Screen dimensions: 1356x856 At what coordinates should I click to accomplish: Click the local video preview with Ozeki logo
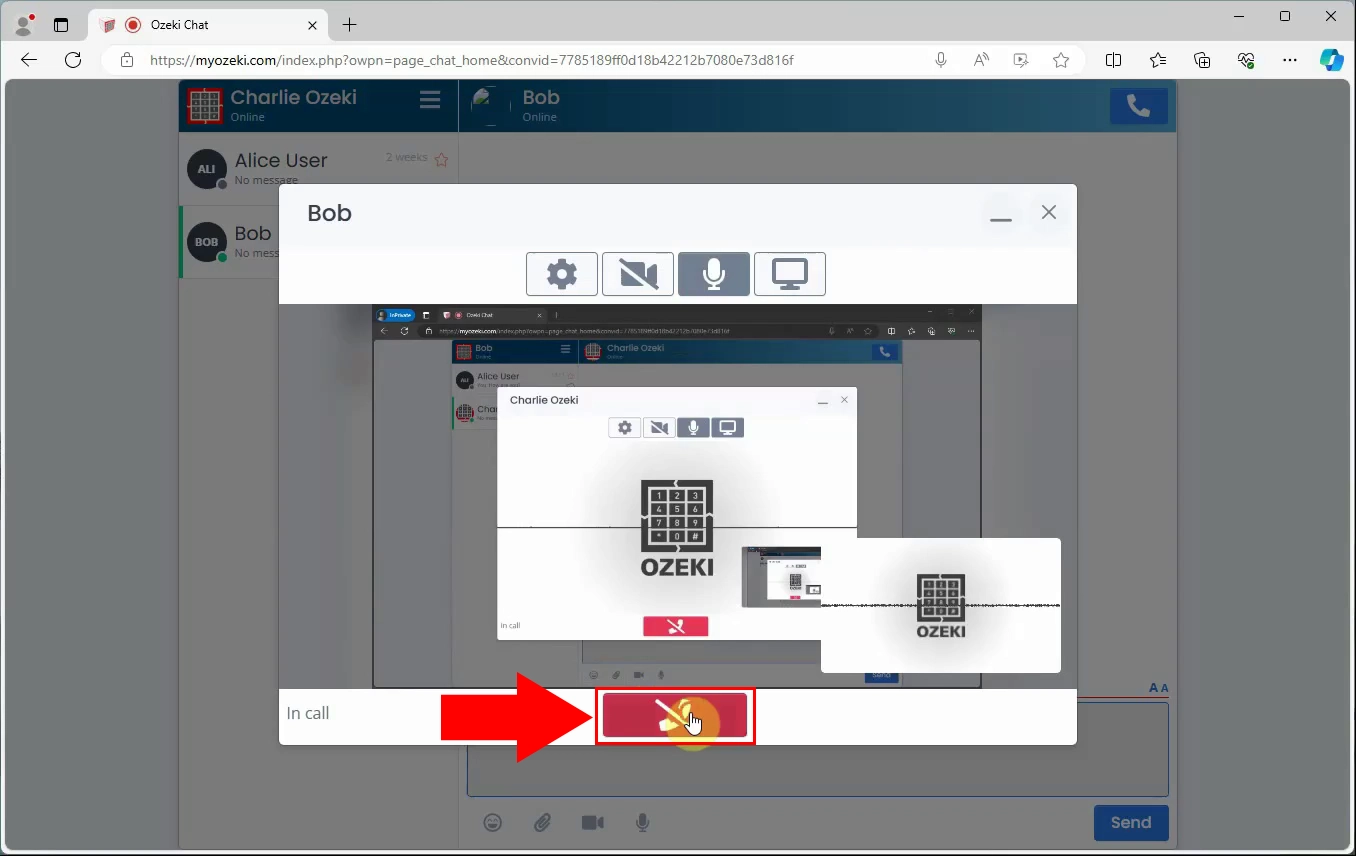click(x=941, y=605)
